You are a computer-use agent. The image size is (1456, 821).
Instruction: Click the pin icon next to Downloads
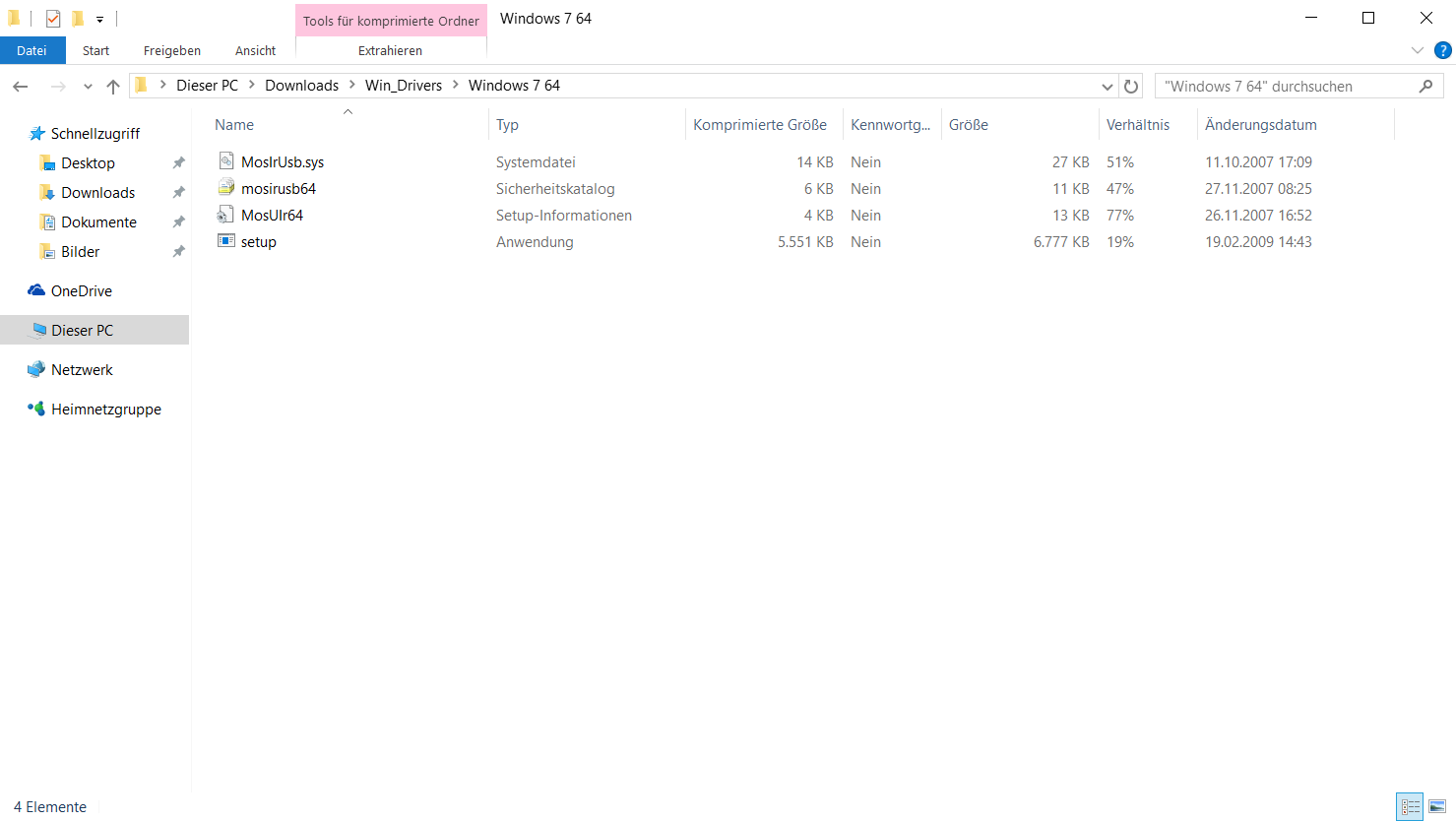178,193
